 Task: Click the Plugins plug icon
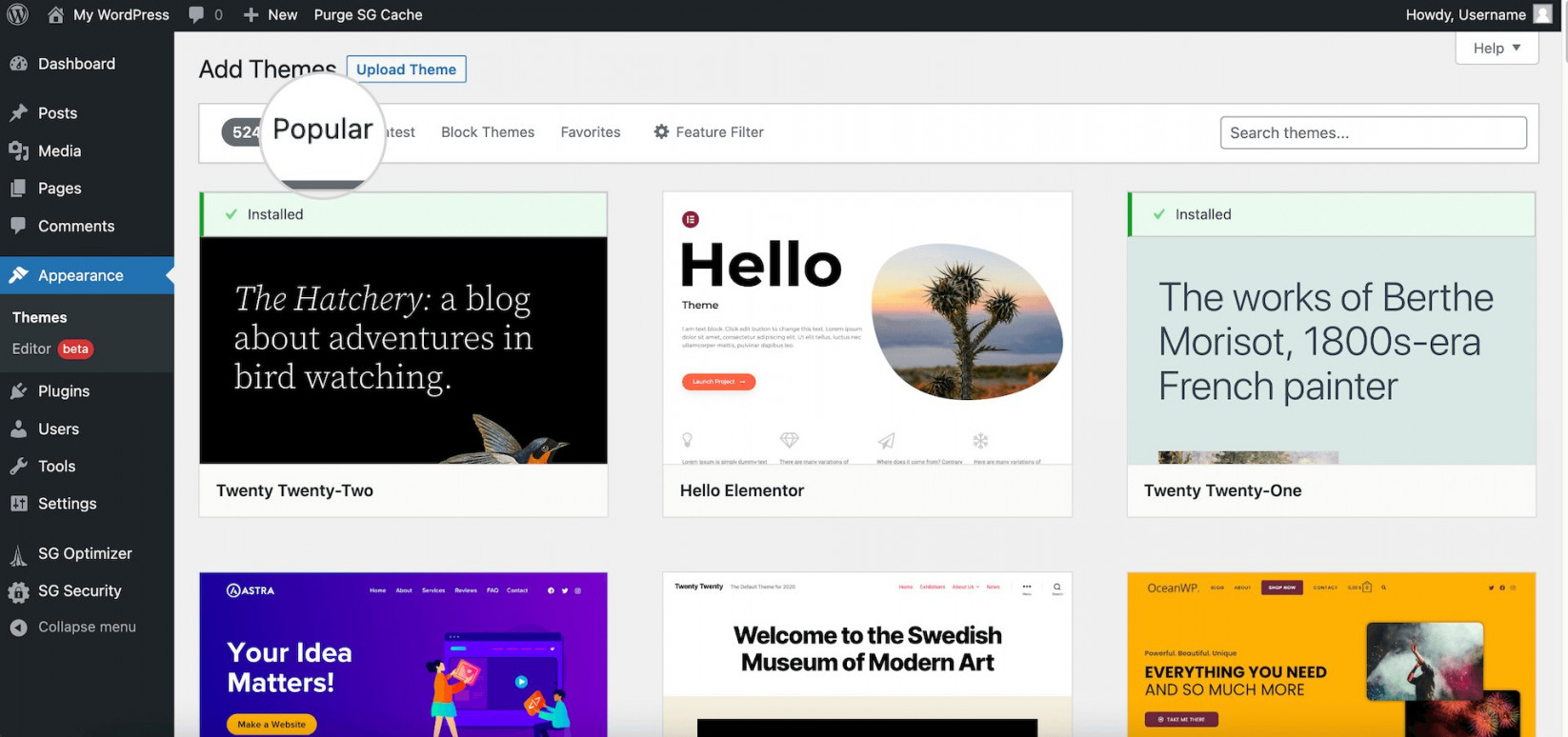point(18,391)
